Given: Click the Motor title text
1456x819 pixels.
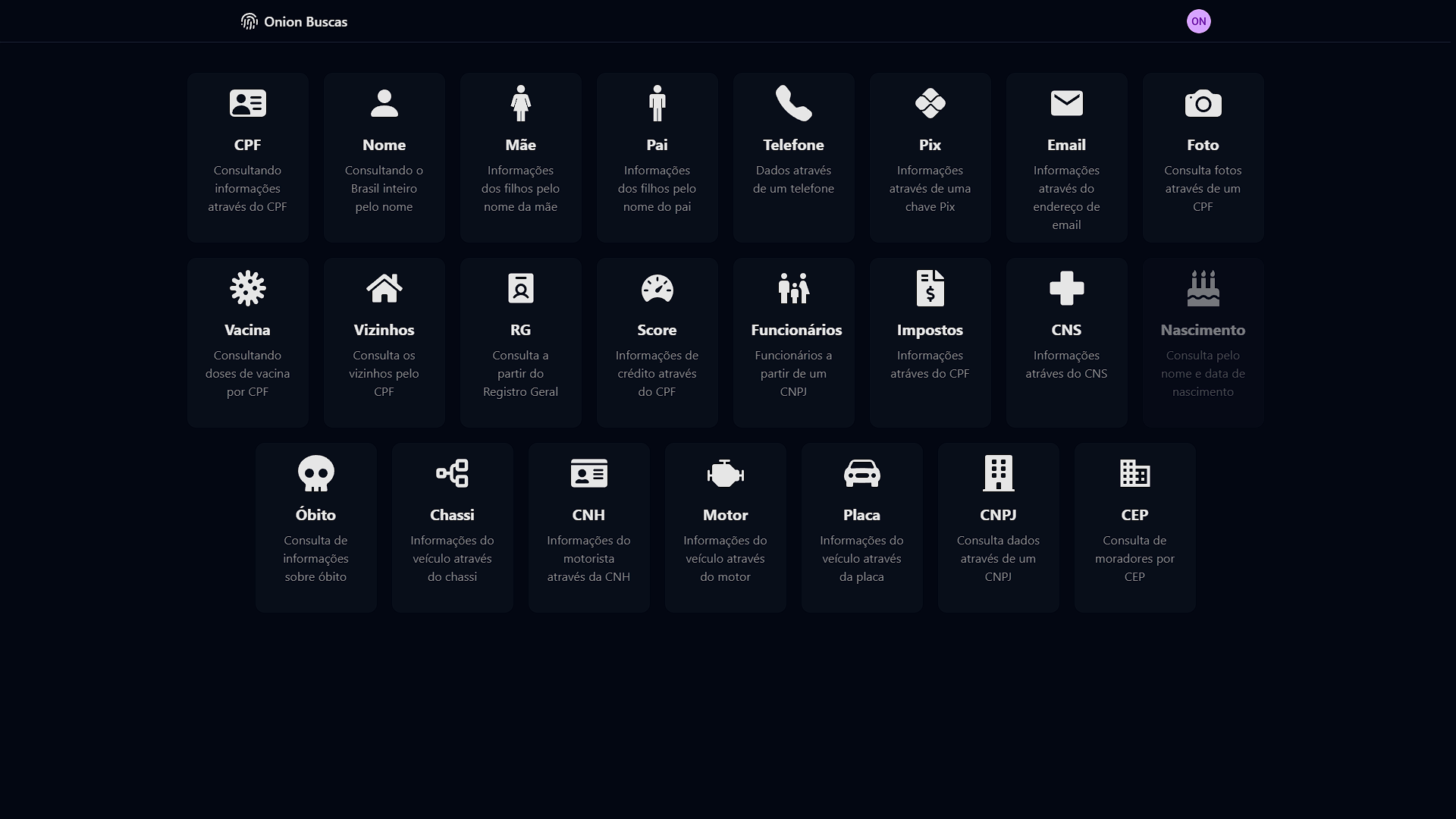Looking at the screenshot, I should click(726, 515).
